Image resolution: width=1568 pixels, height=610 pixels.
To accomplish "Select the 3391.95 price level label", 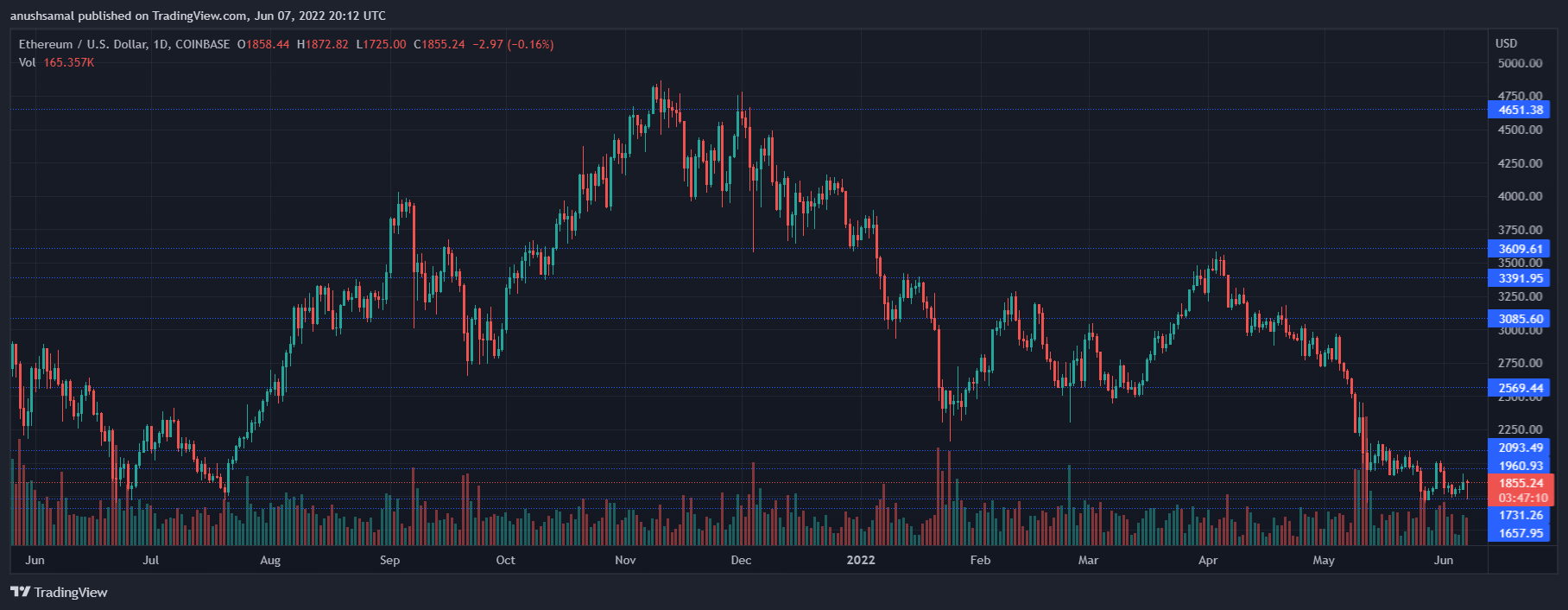I will point(1519,278).
